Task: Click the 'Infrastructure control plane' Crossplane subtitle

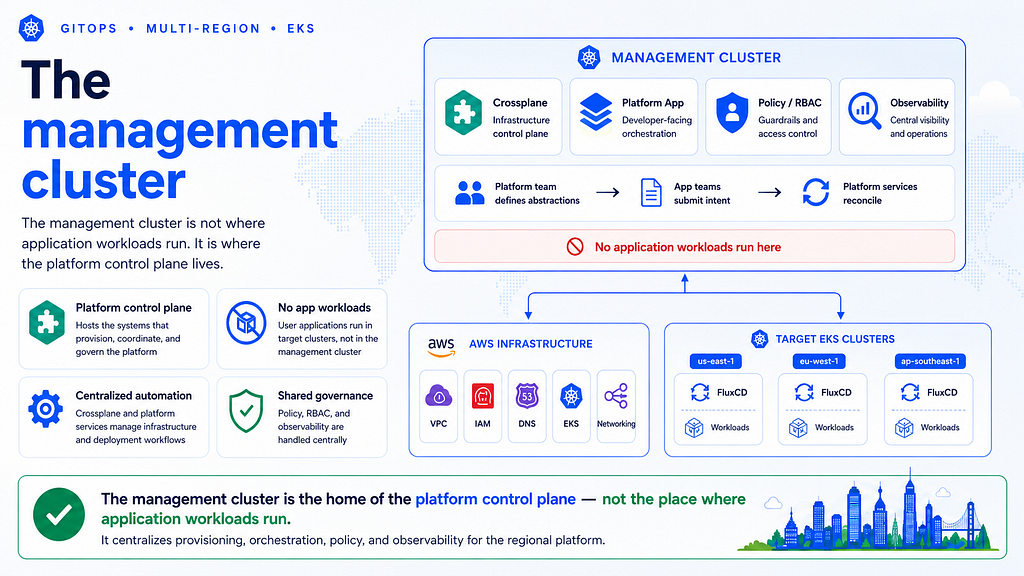Action: click(x=521, y=127)
